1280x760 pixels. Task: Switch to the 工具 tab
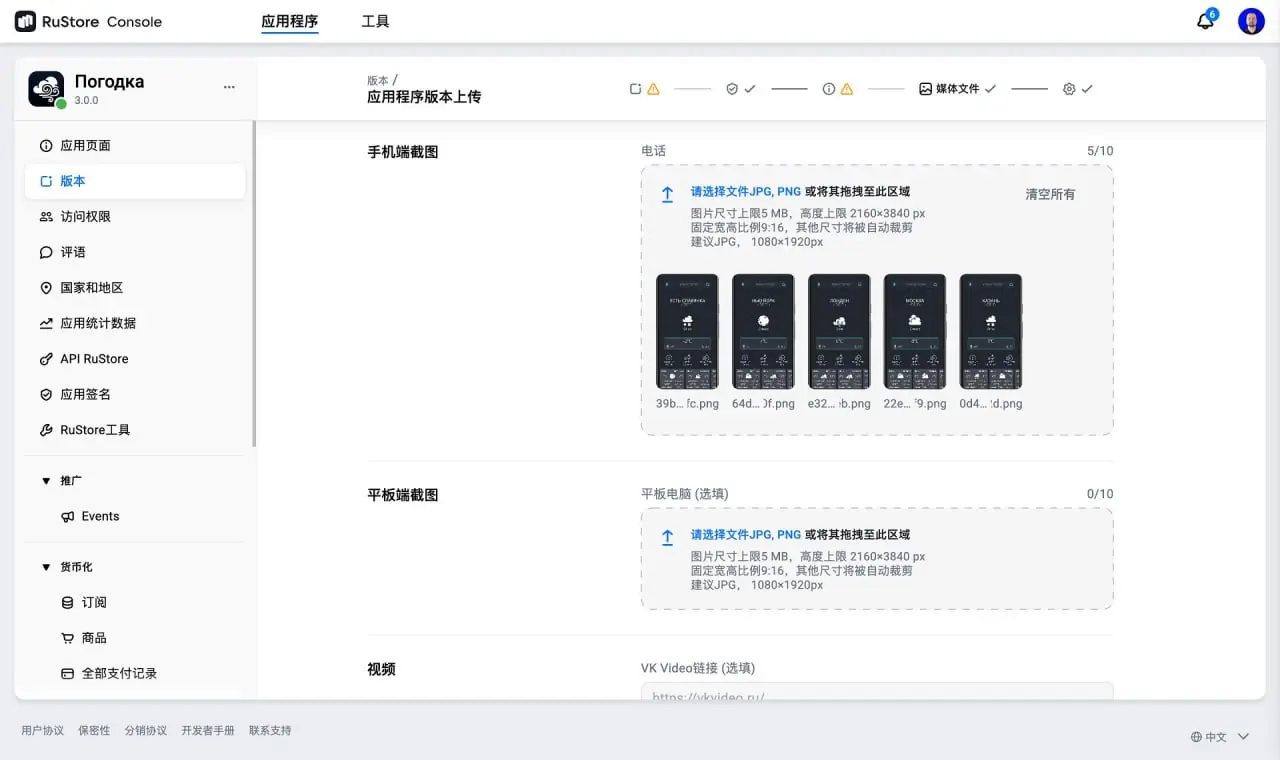[375, 20]
